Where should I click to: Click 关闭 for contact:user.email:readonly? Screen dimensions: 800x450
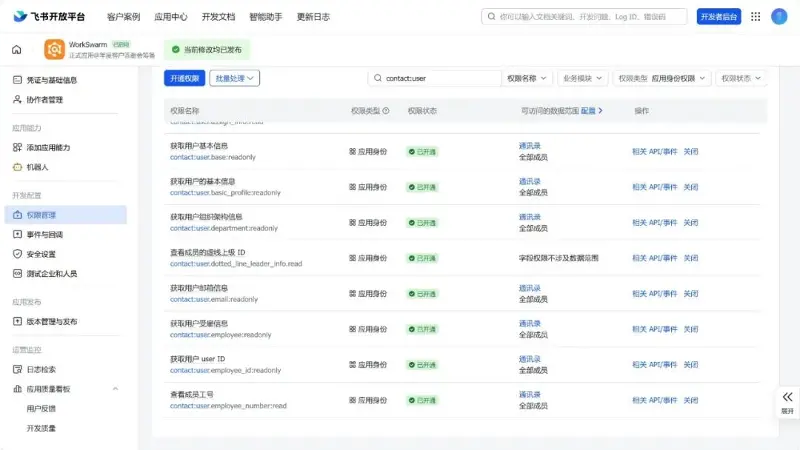pos(691,294)
